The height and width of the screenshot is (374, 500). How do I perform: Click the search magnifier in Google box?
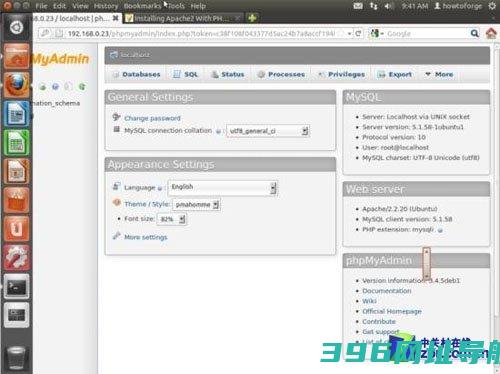coord(474,33)
